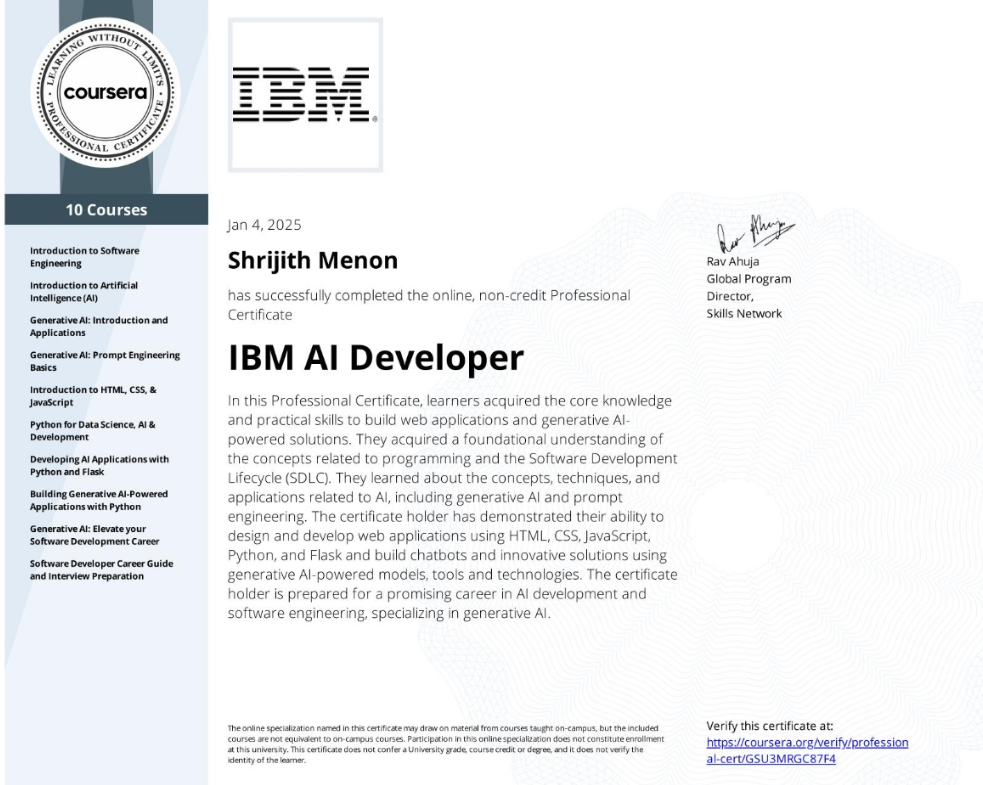This screenshot has height=785, width=983.
Task: Open the Coursera certificate verification link
Action: [807, 751]
